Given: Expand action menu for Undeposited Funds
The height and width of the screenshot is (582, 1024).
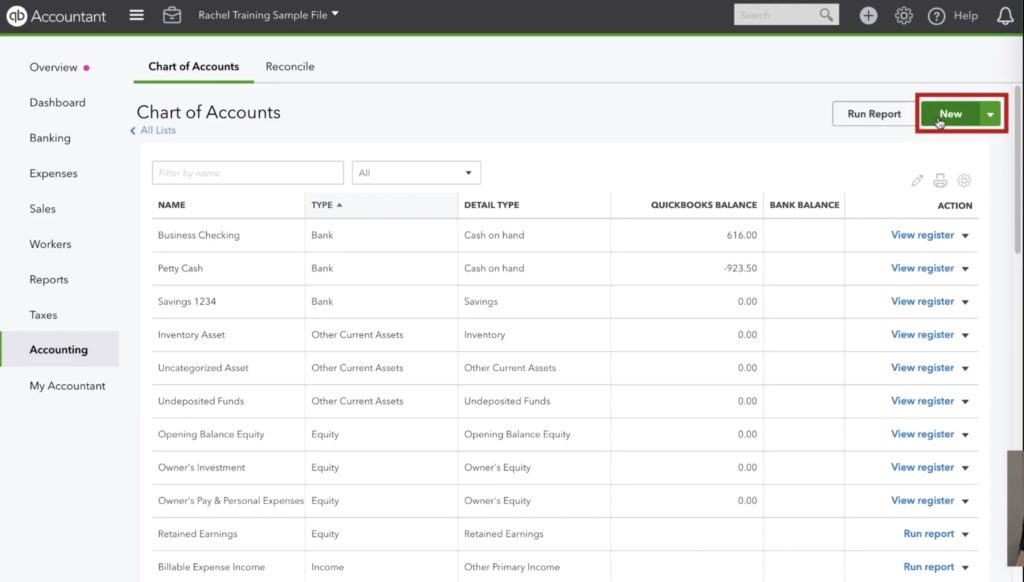Looking at the screenshot, I should pos(965,402).
